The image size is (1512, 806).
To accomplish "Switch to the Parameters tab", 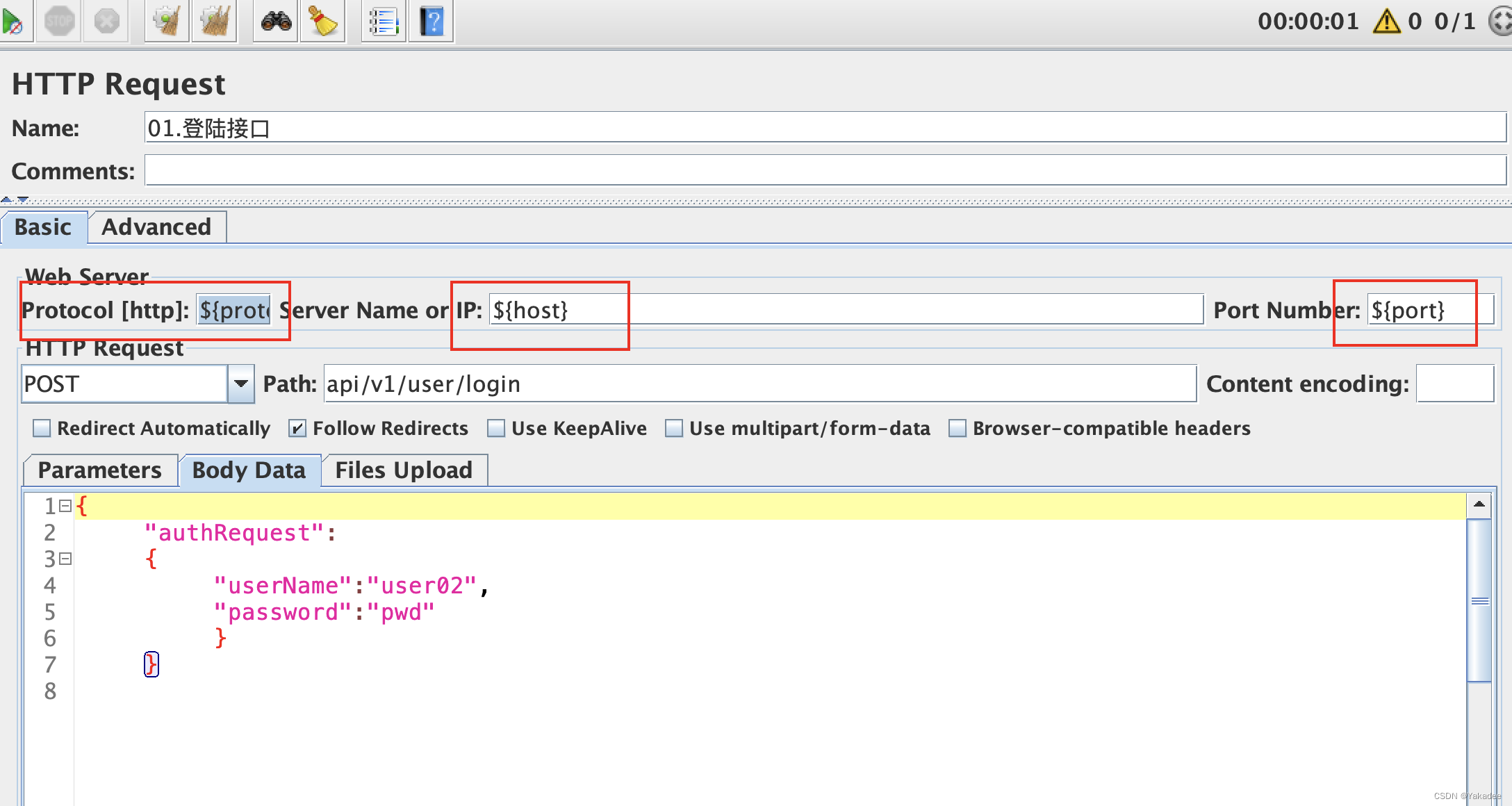I will click(100, 470).
